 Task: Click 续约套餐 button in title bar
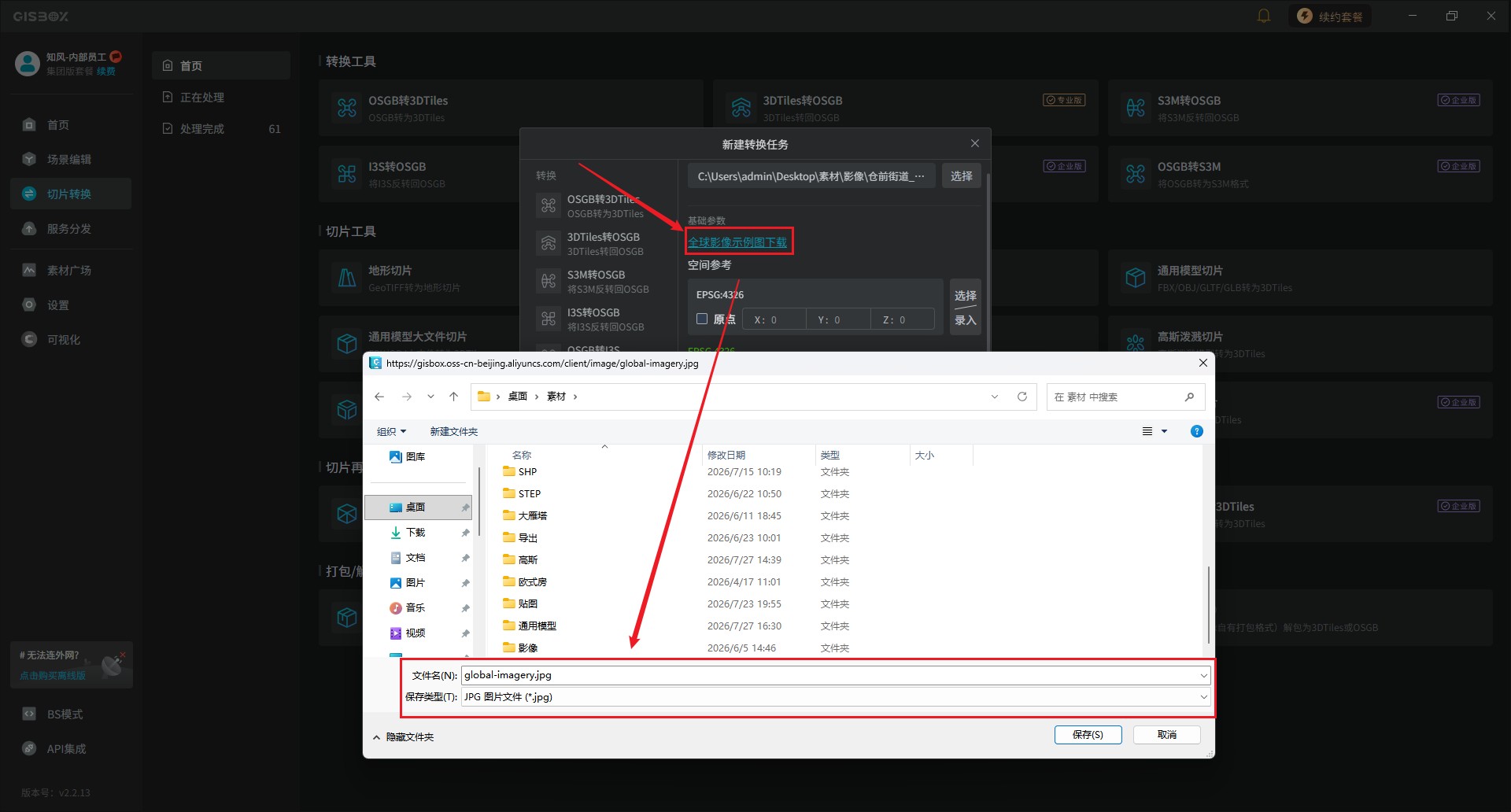pyautogui.click(x=1330, y=17)
